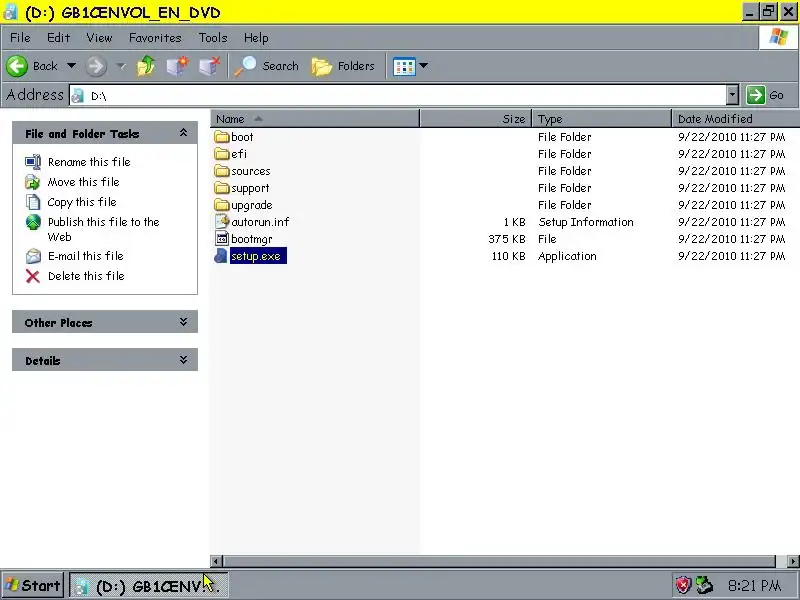Click the setup.exe application icon
Viewport: 800px width, 600px height.
tap(221, 256)
